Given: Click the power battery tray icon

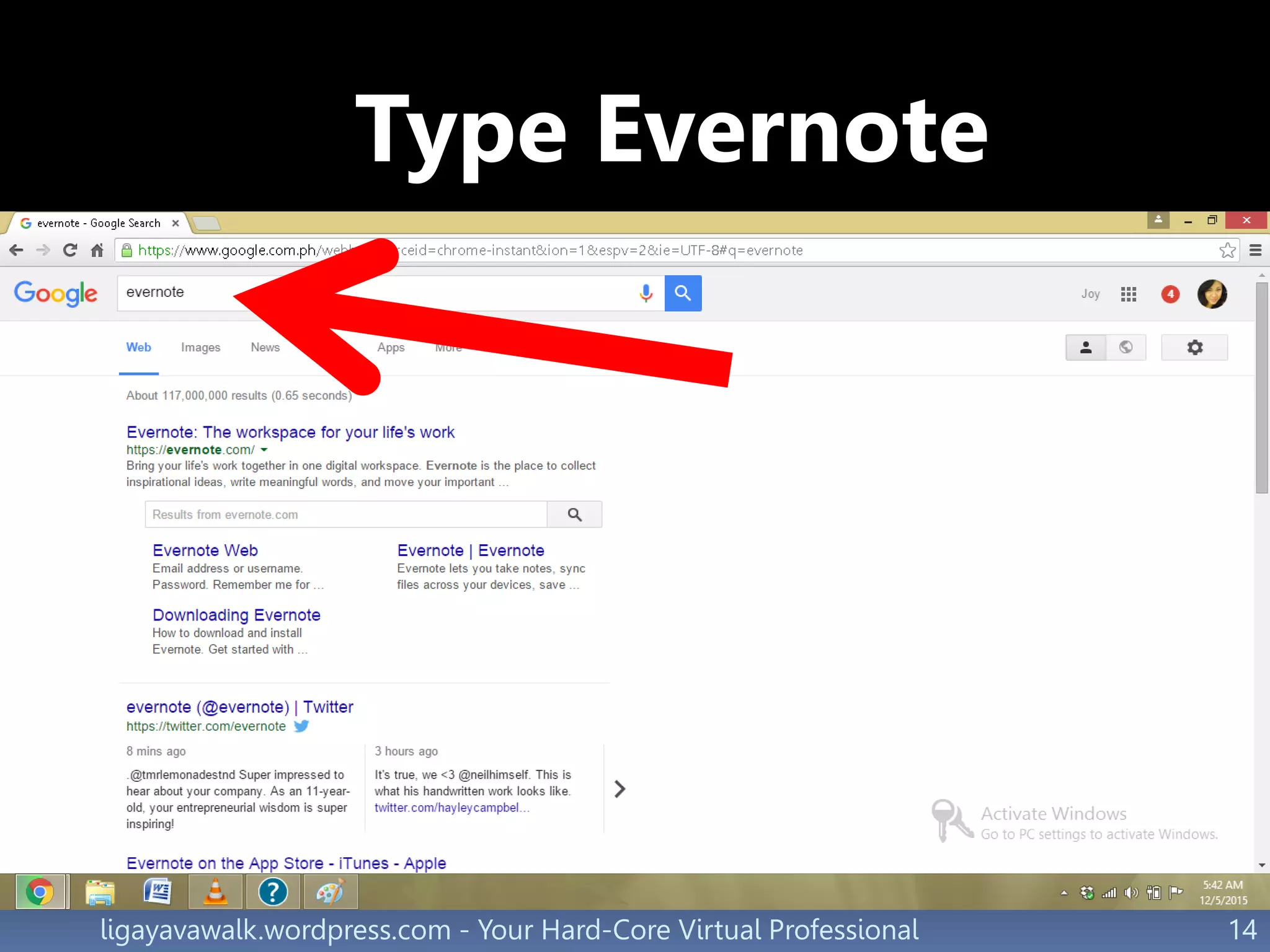Looking at the screenshot, I should (x=1153, y=893).
